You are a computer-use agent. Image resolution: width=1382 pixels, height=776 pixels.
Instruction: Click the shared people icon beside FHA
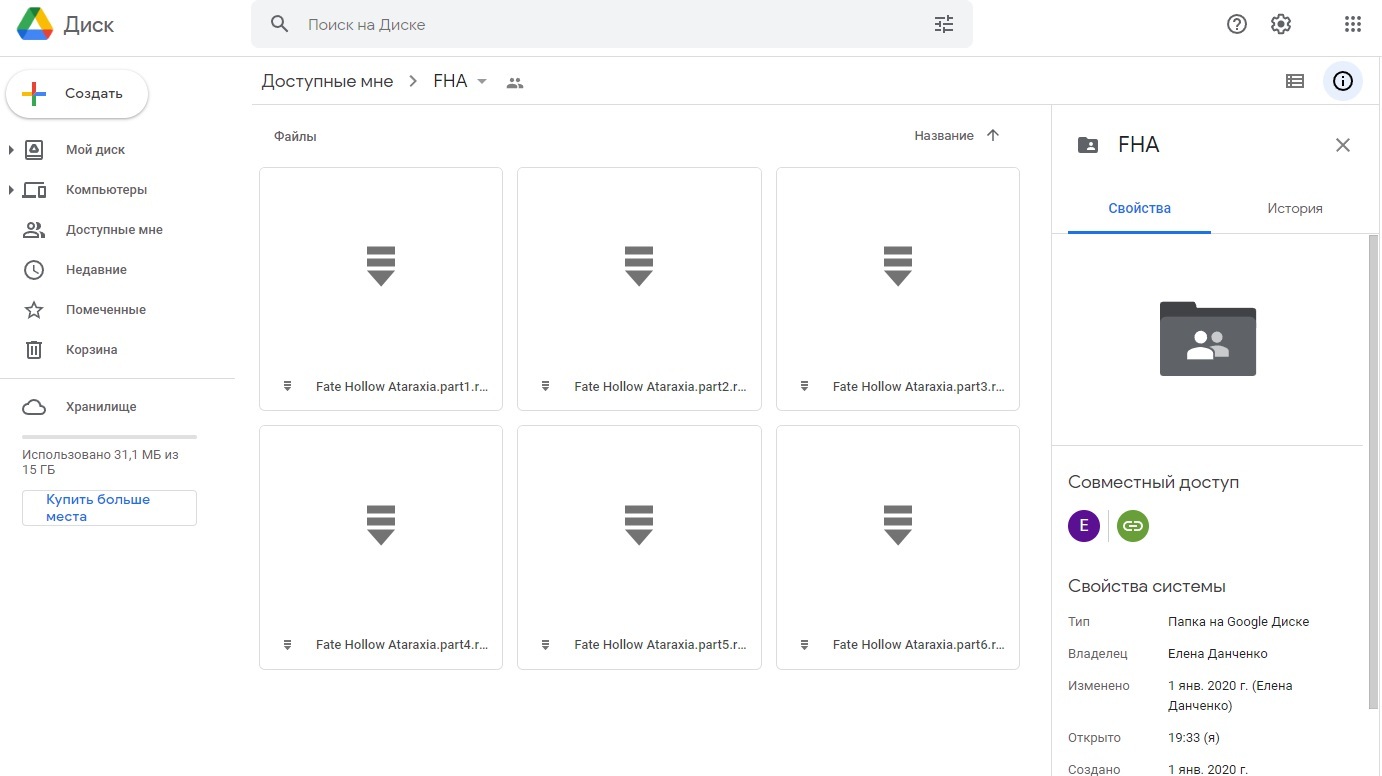point(515,83)
